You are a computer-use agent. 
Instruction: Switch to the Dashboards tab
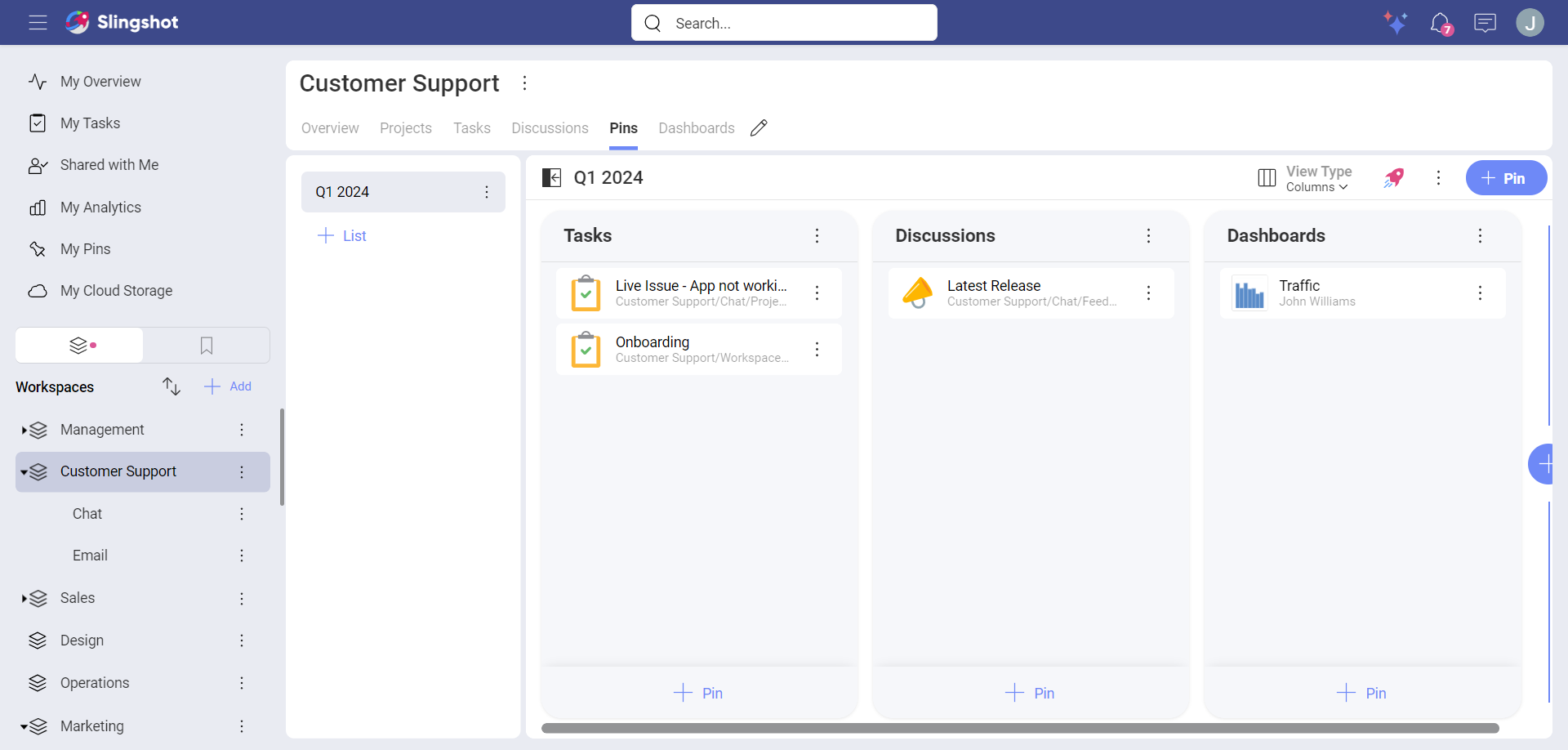click(x=696, y=128)
